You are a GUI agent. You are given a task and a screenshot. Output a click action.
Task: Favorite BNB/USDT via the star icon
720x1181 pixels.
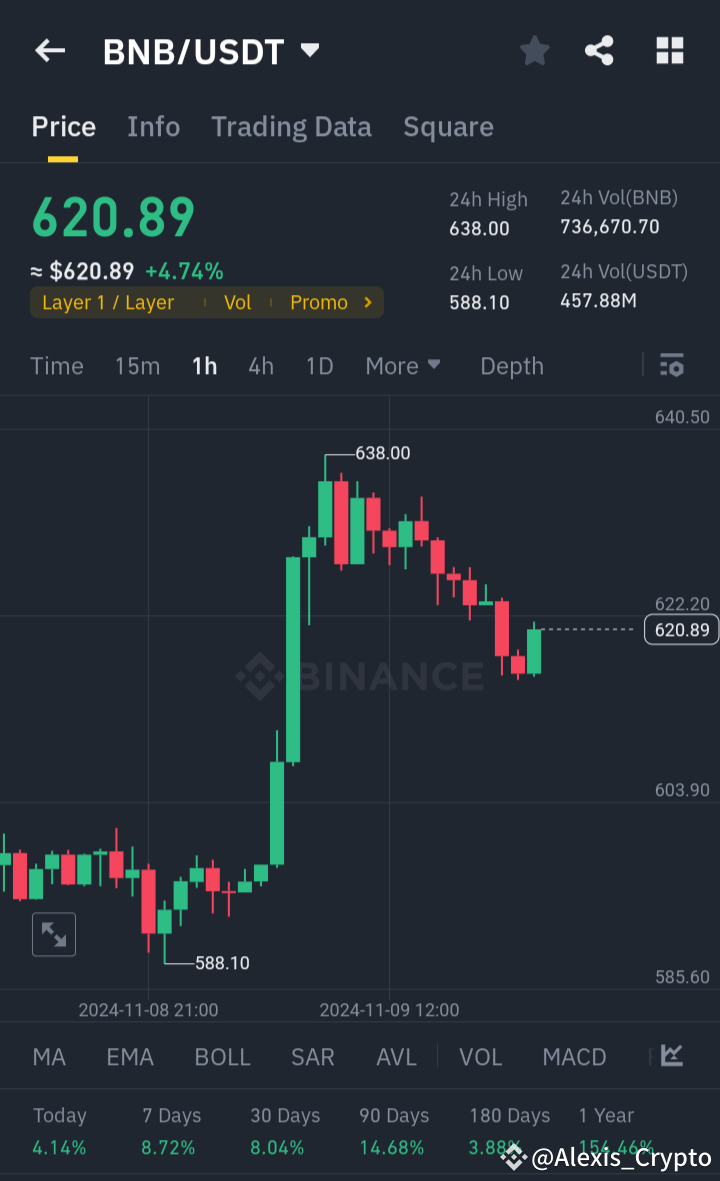(x=534, y=51)
